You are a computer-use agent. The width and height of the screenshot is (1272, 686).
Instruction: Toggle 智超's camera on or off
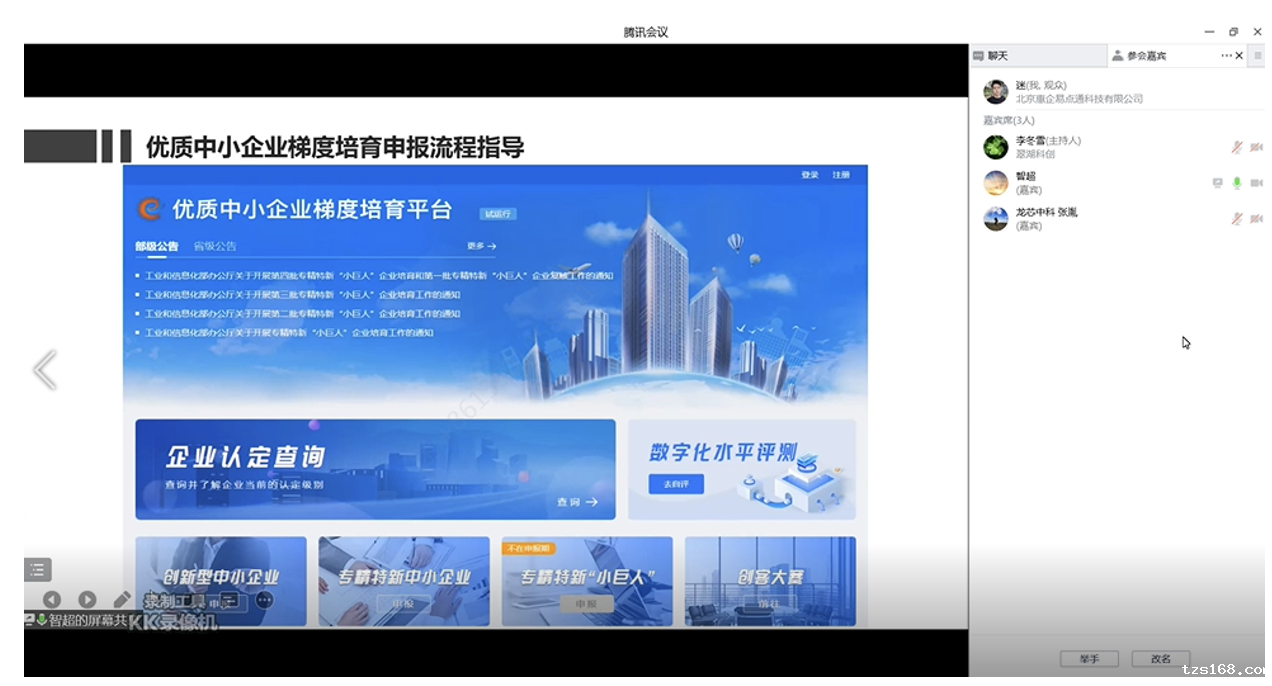pyautogui.click(x=1256, y=183)
